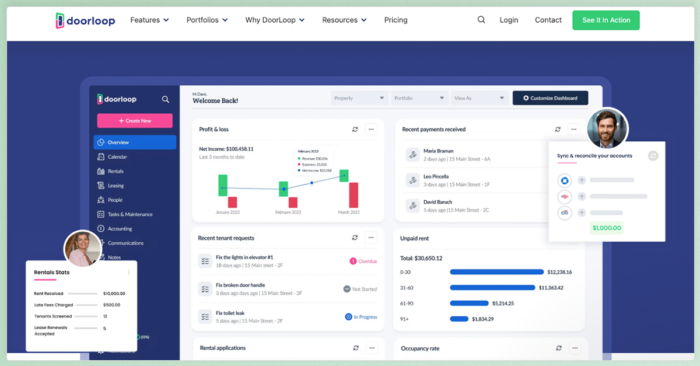Open the Login link
The width and height of the screenshot is (700, 366).
click(x=508, y=20)
